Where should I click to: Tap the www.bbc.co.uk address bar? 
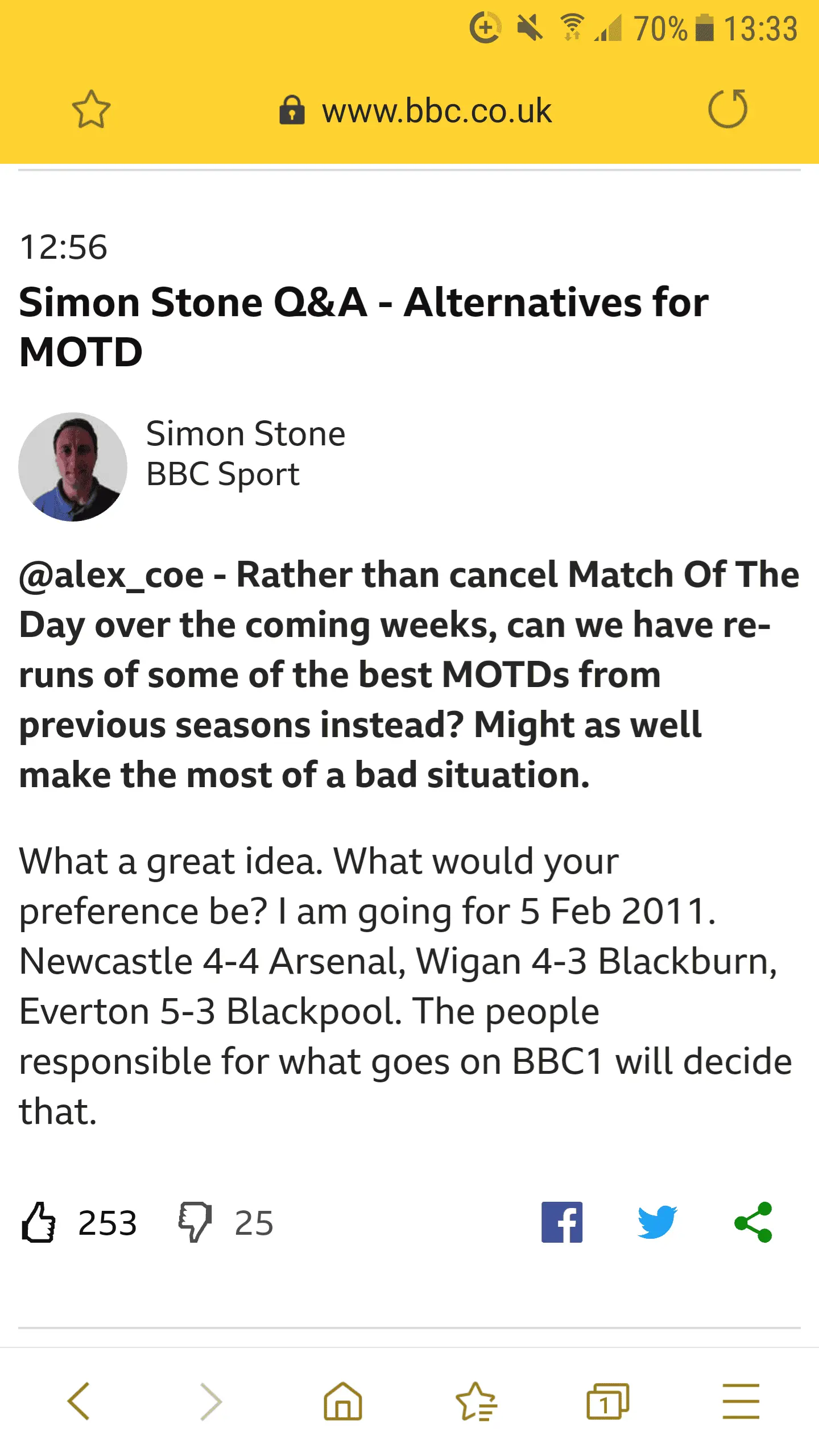tap(436, 110)
